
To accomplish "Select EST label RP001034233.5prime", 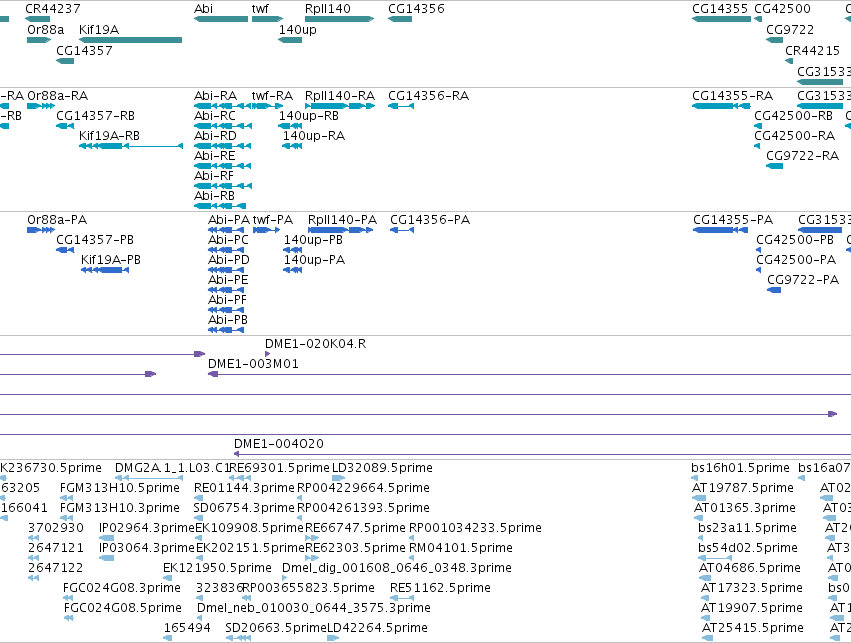I will pos(475,528).
